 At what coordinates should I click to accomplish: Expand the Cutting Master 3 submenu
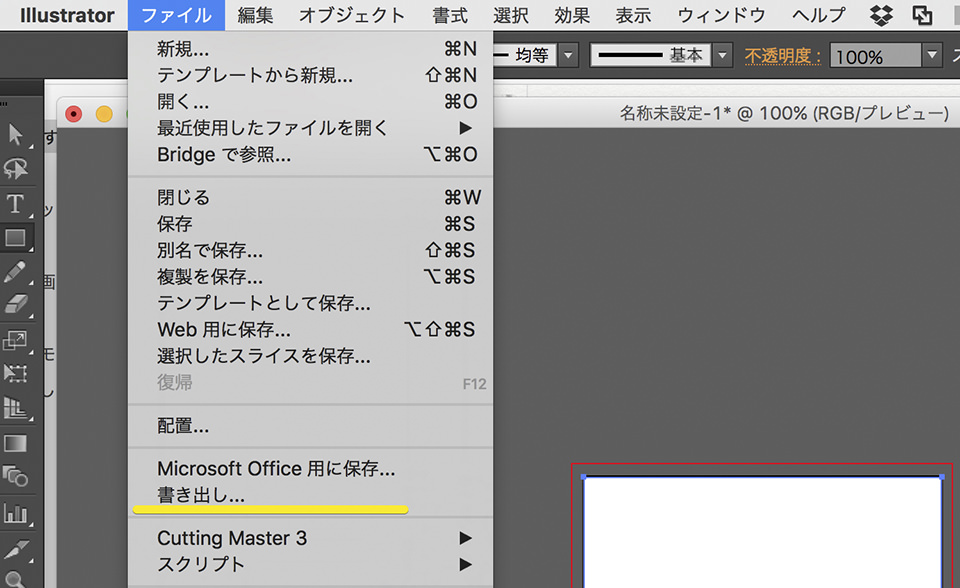click(310, 538)
